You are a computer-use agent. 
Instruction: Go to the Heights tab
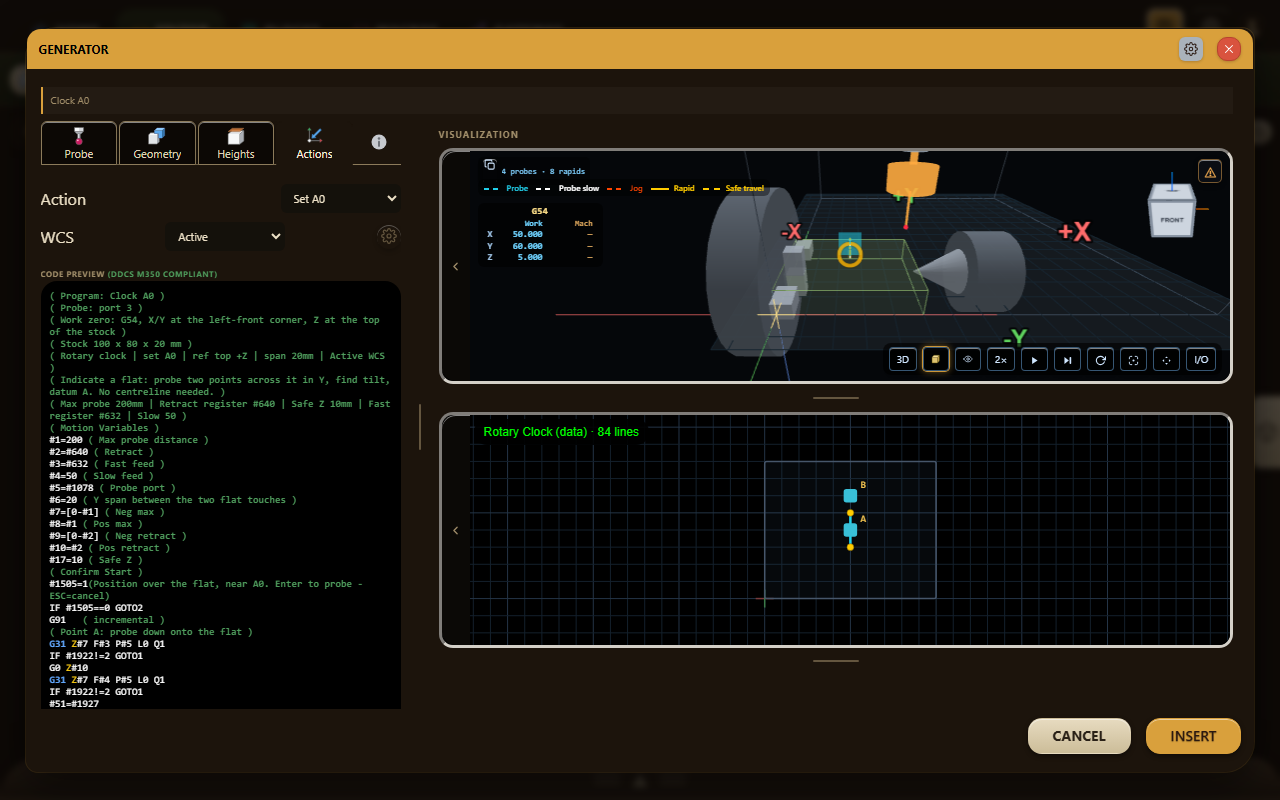click(x=236, y=143)
